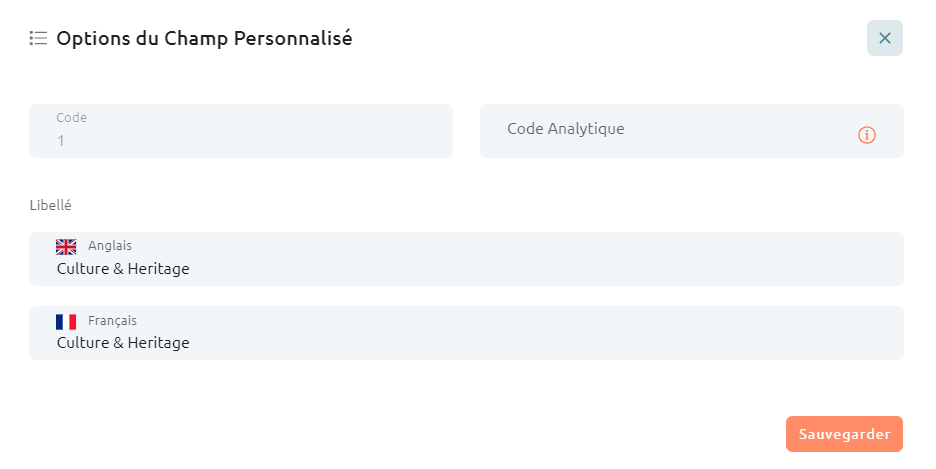Close the Options du Champ Personnalisé dialog
Image resolution: width=936 pixels, height=469 pixels.
point(885,38)
